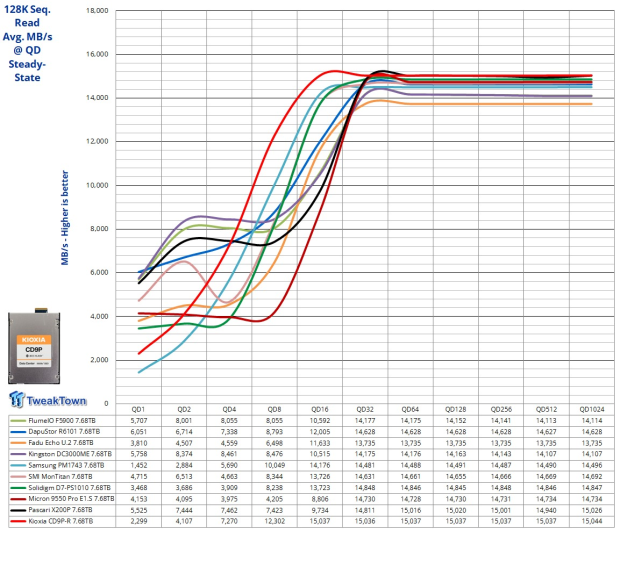Click SMI MonTitan QD1024 value 14,692
This screenshot has width=620, height=568.
(592, 477)
